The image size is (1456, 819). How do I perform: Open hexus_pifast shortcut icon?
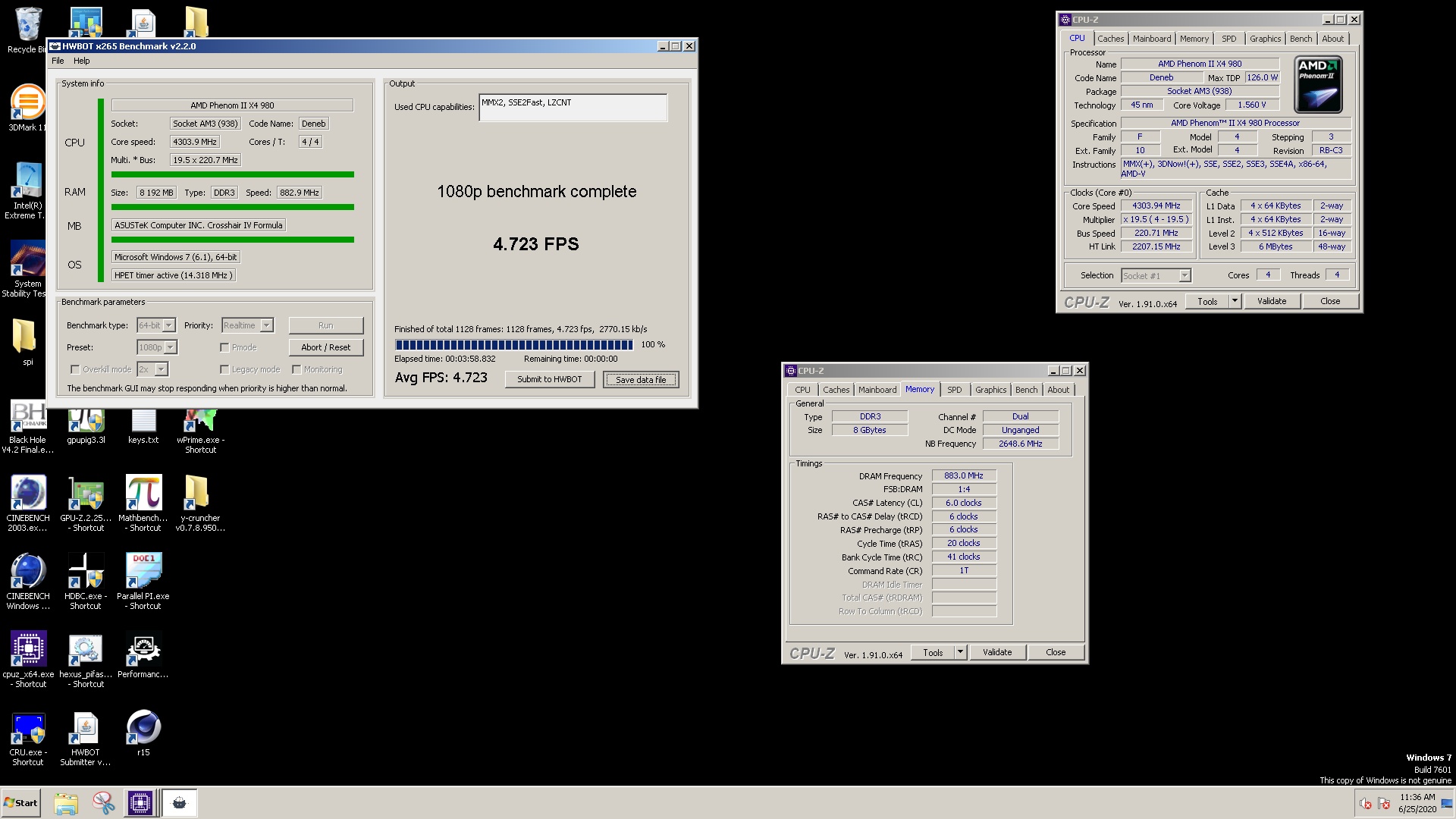coord(86,660)
